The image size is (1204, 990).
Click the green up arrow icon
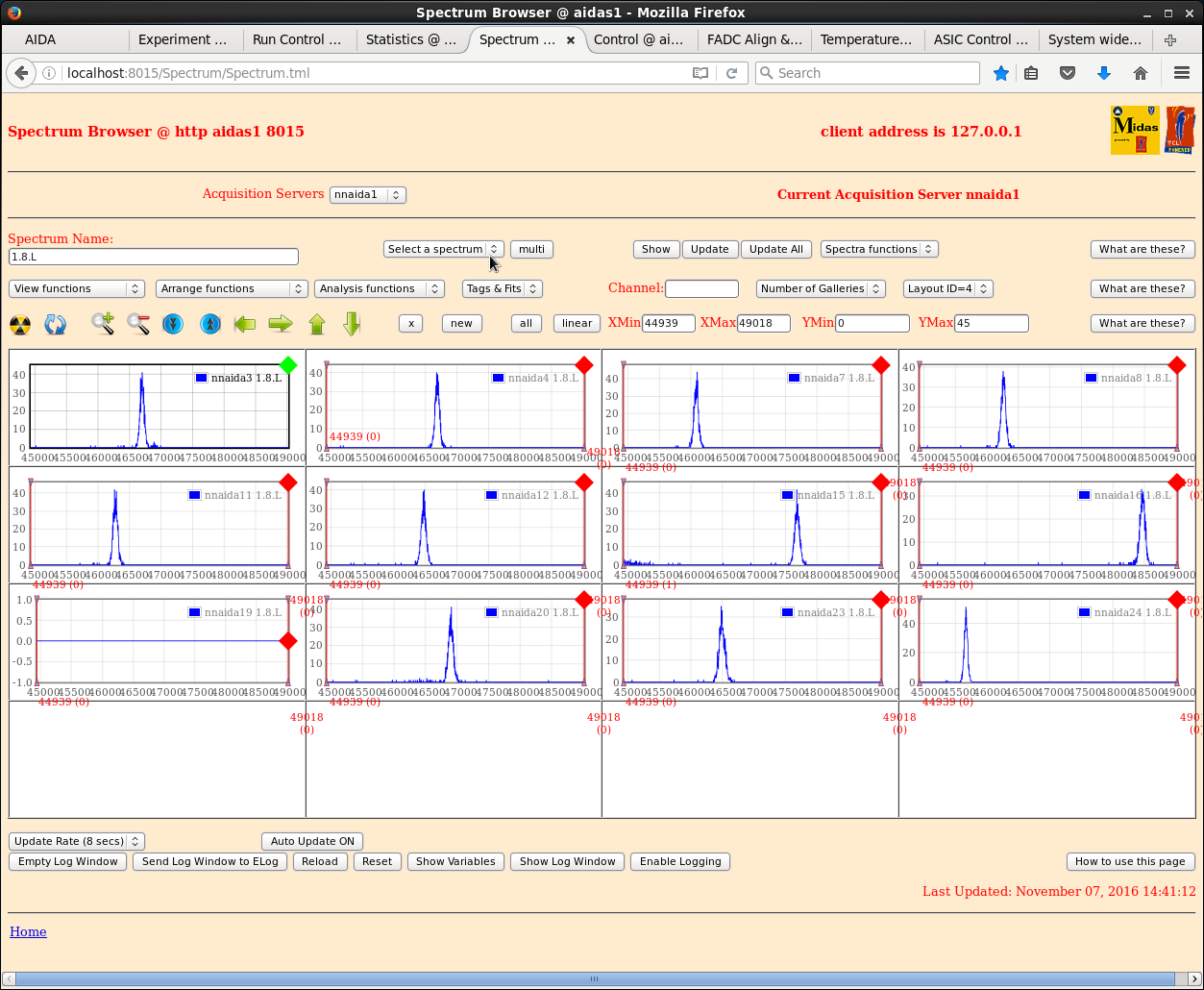click(317, 324)
